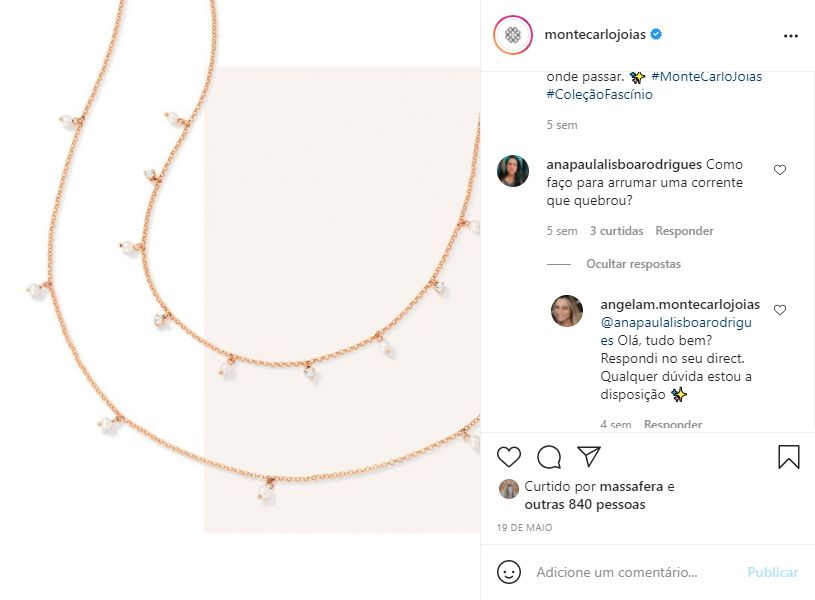Like anapaulalisboarodrigues' comment
The height and width of the screenshot is (600, 815).
[780, 170]
